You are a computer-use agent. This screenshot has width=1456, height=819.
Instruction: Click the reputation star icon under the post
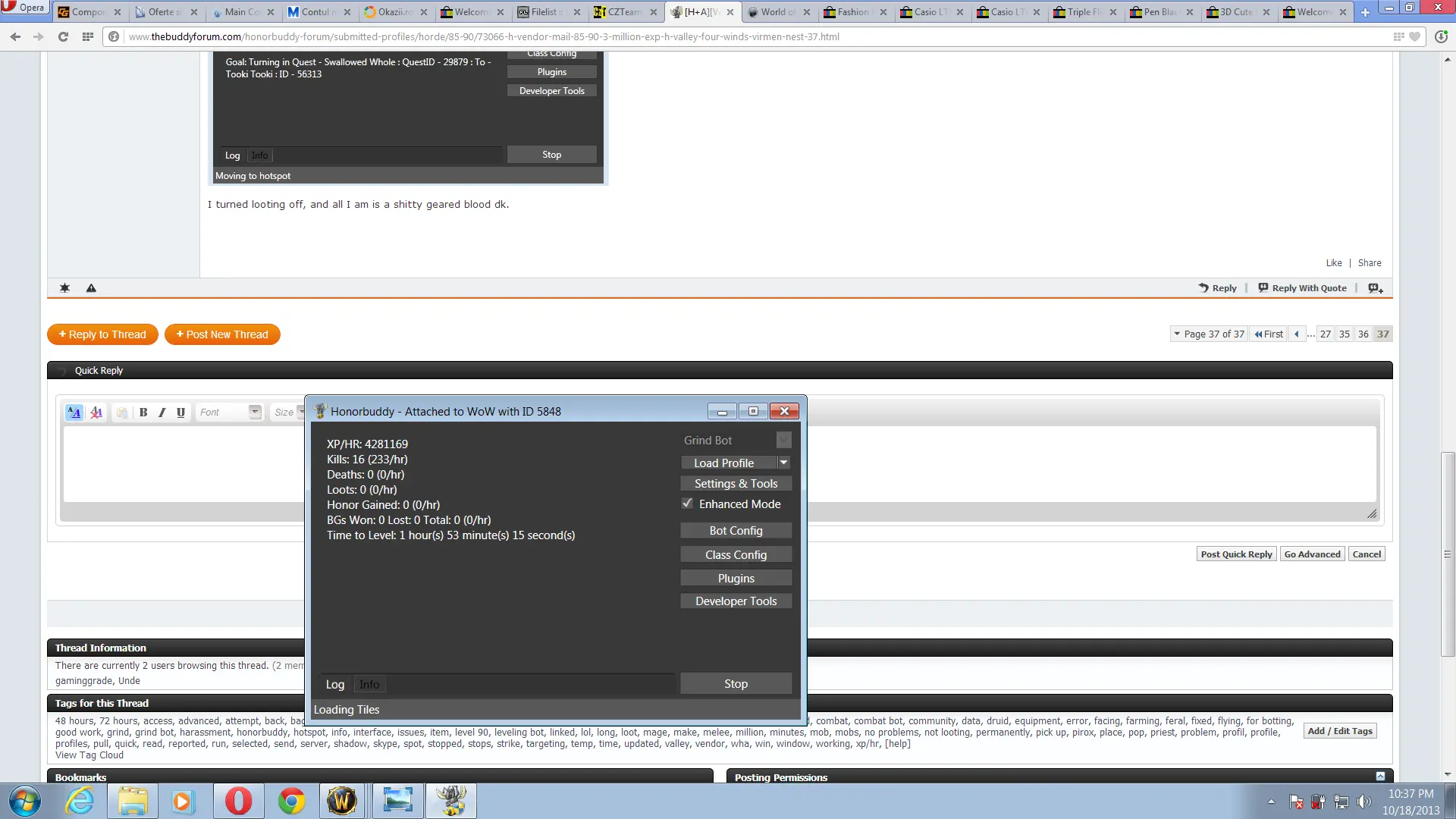tap(64, 288)
